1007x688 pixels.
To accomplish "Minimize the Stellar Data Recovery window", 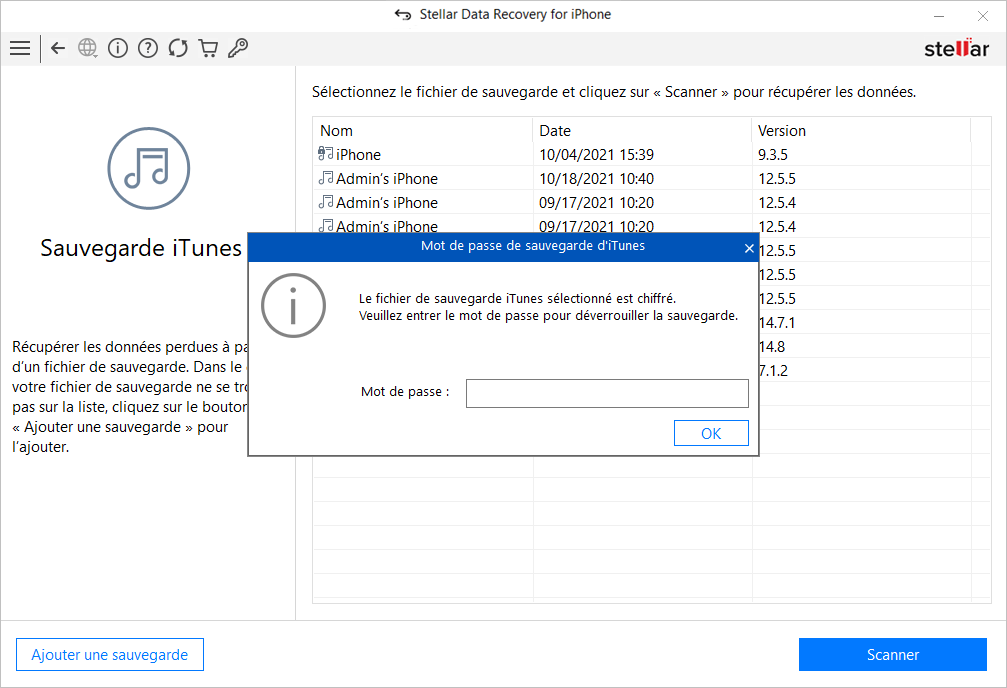I will coord(939,15).
